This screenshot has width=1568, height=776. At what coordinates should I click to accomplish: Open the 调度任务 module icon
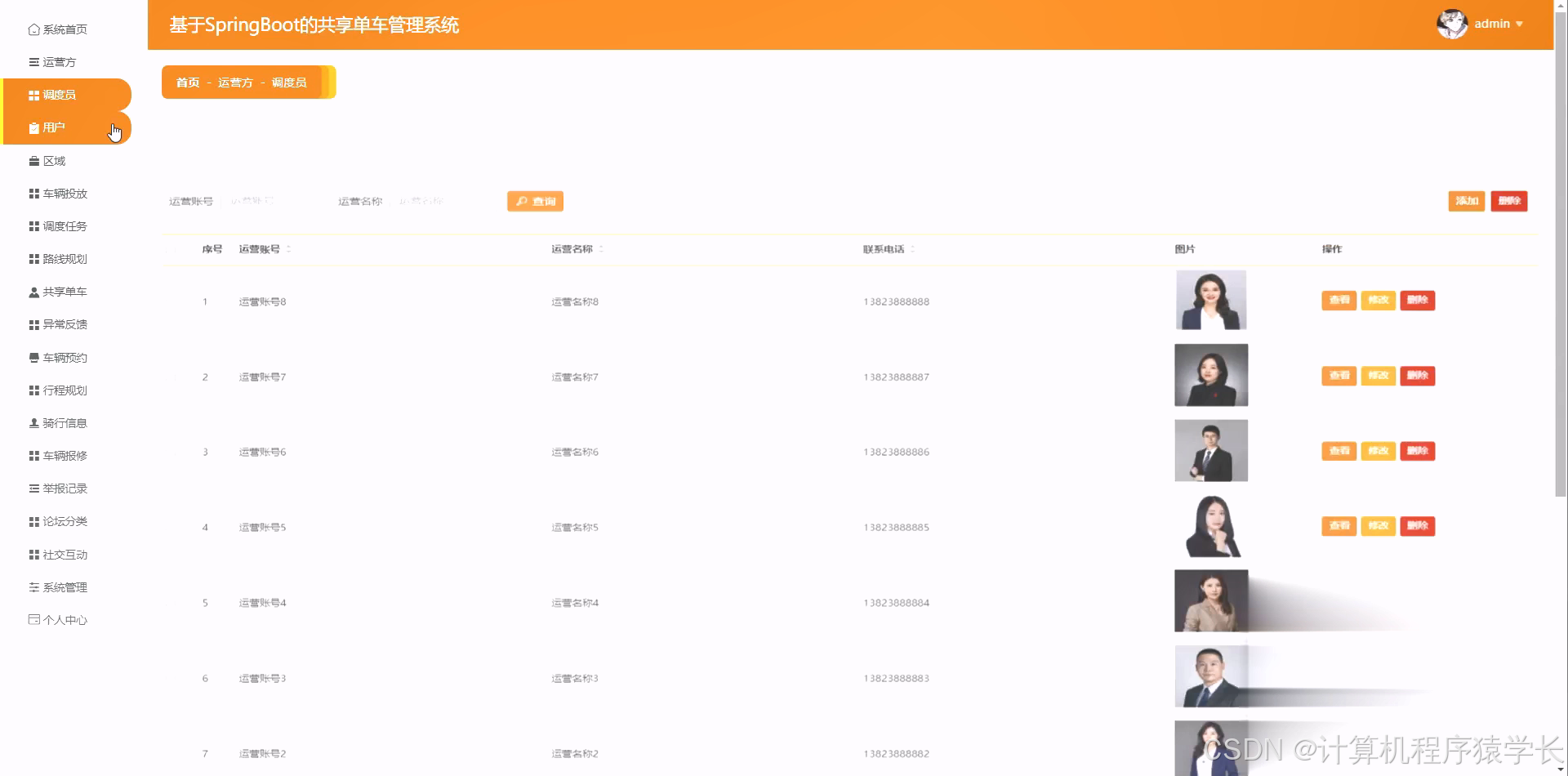click(x=33, y=225)
